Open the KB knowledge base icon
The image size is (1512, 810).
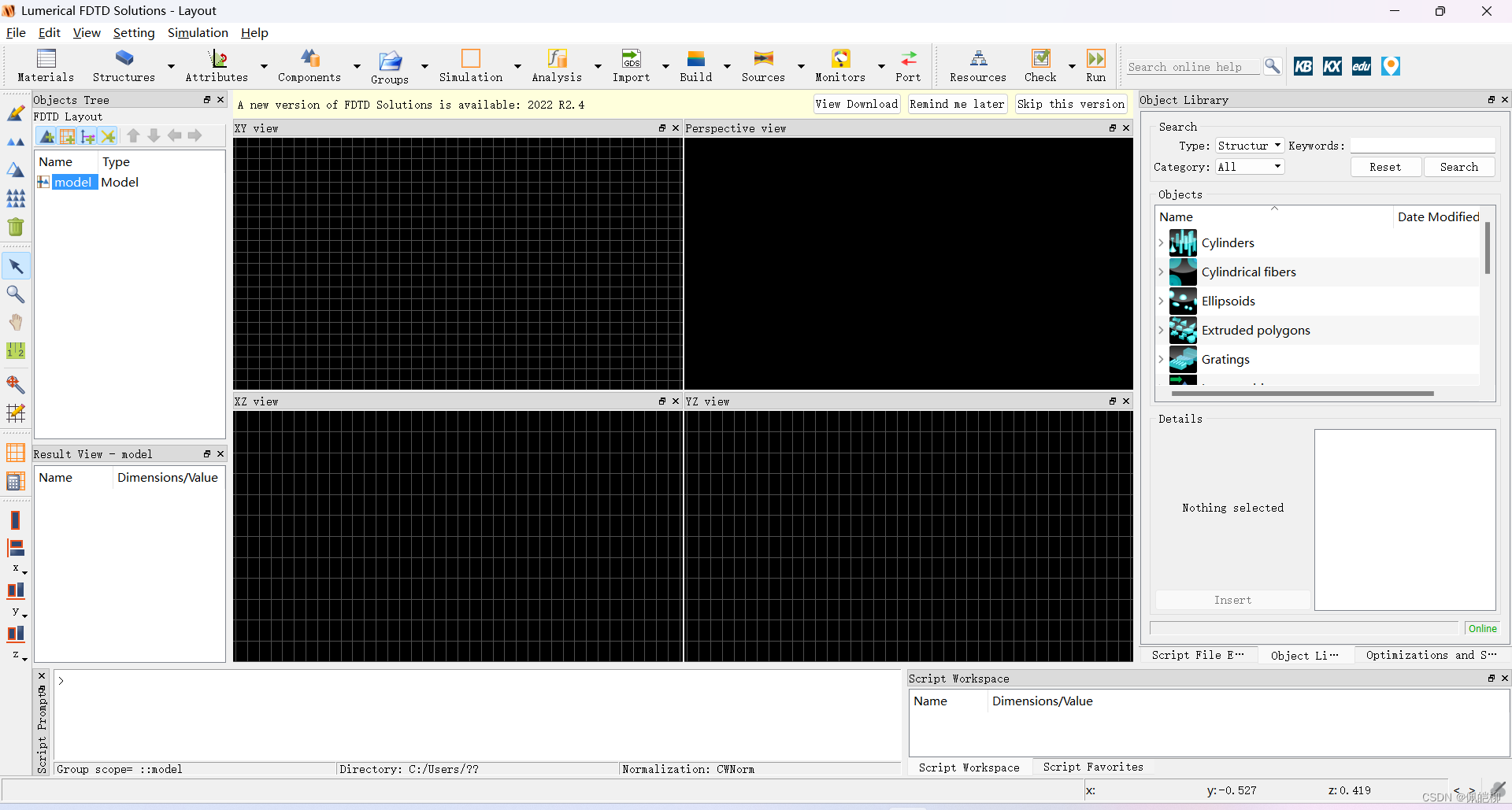click(x=1303, y=66)
